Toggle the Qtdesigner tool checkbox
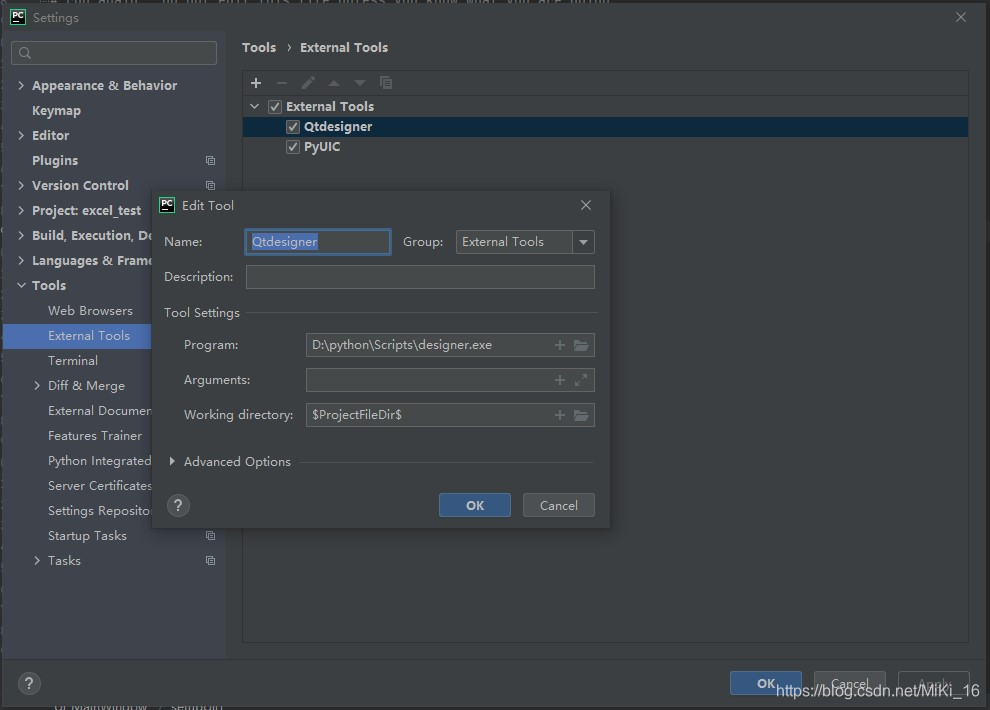 coord(292,127)
